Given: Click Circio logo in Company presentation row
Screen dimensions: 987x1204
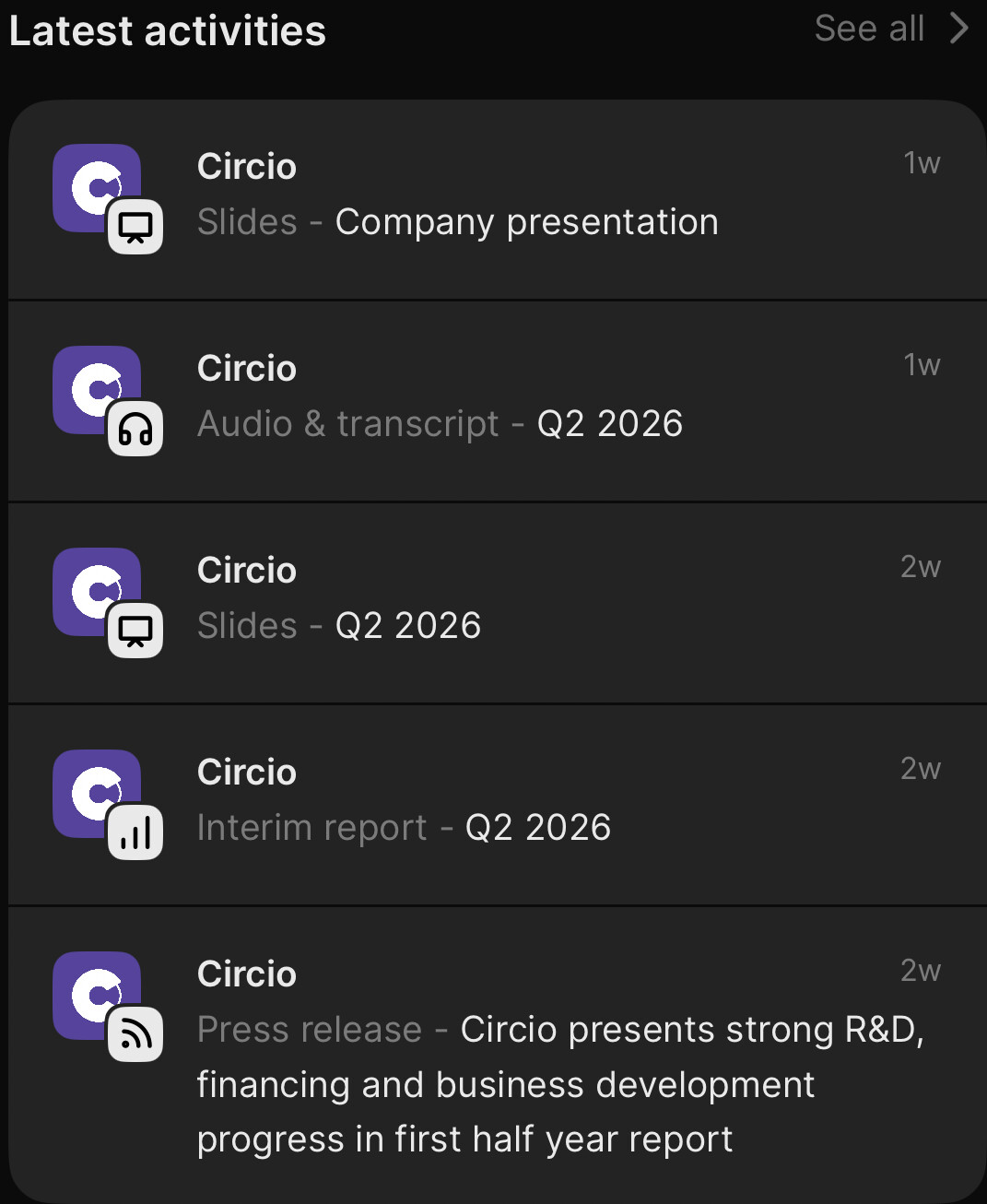Looking at the screenshot, I should click(97, 188).
